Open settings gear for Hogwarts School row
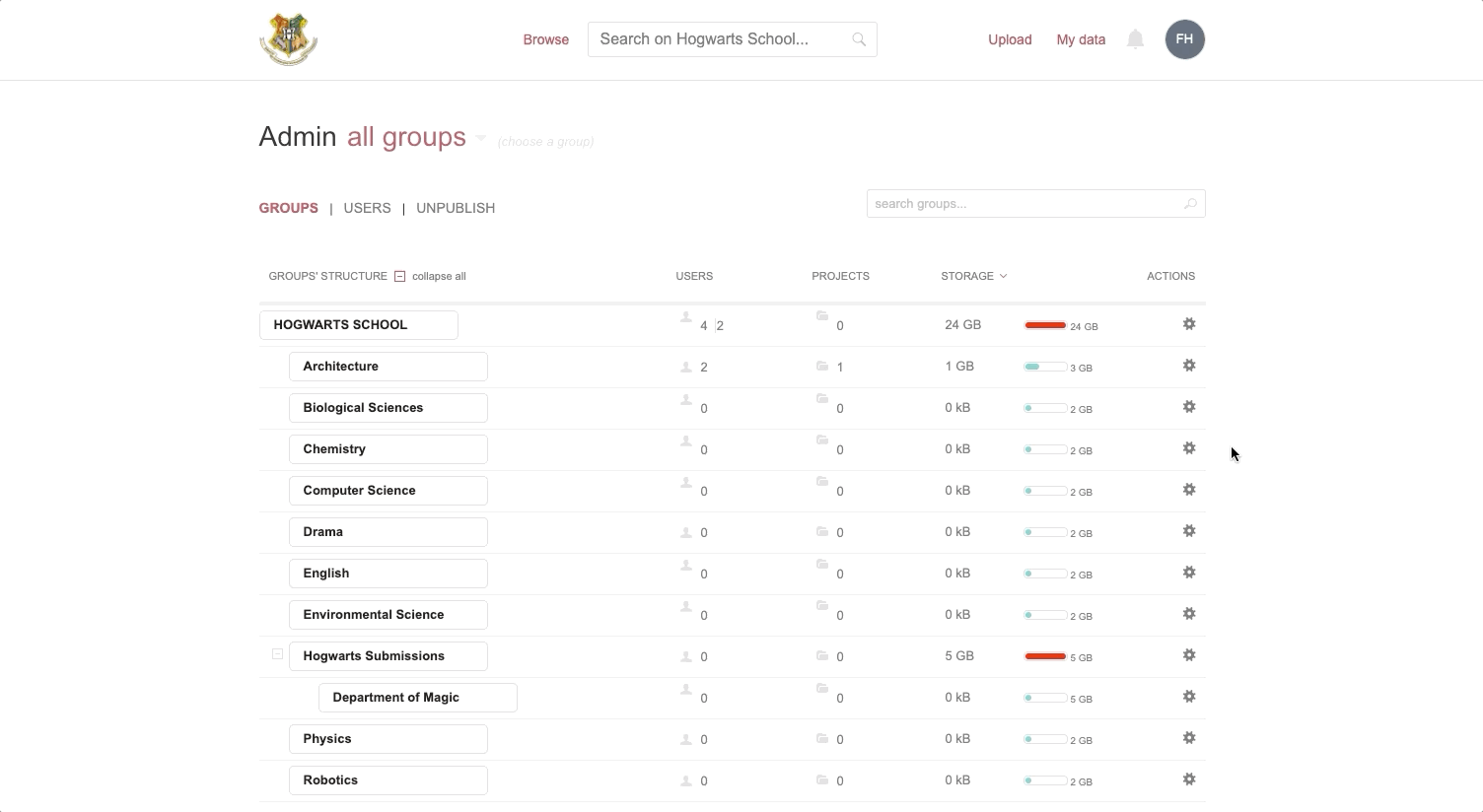 (x=1189, y=324)
